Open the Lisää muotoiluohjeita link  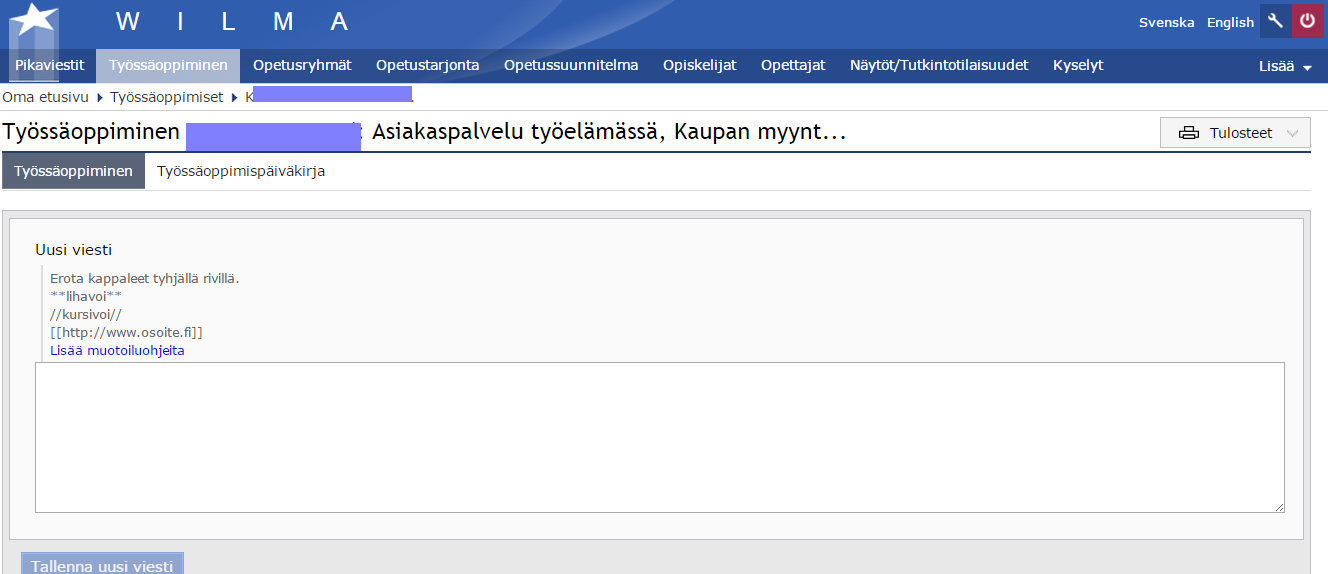click(x=117, y=351)
